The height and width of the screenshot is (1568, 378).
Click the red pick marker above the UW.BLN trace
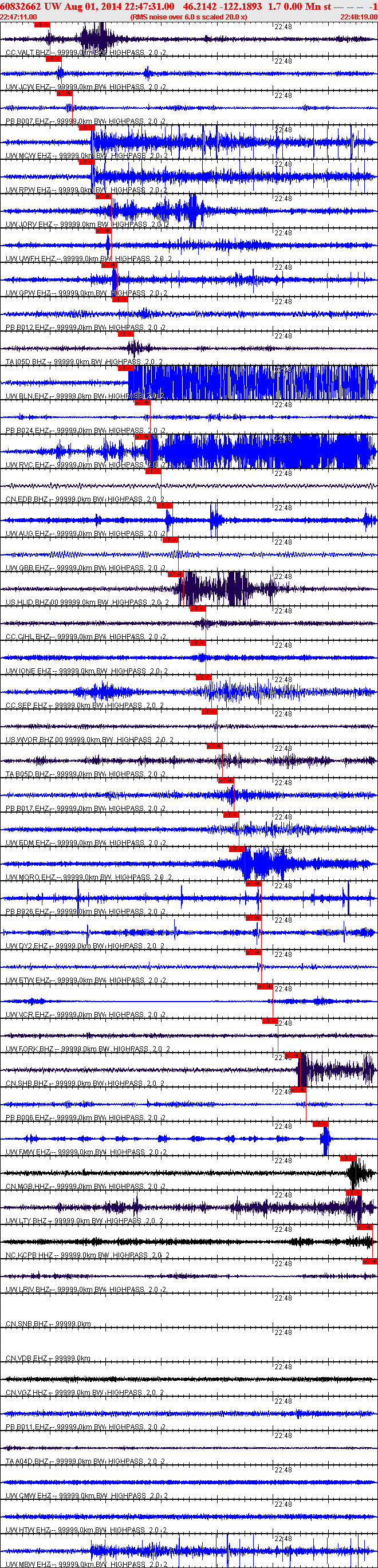125,368
